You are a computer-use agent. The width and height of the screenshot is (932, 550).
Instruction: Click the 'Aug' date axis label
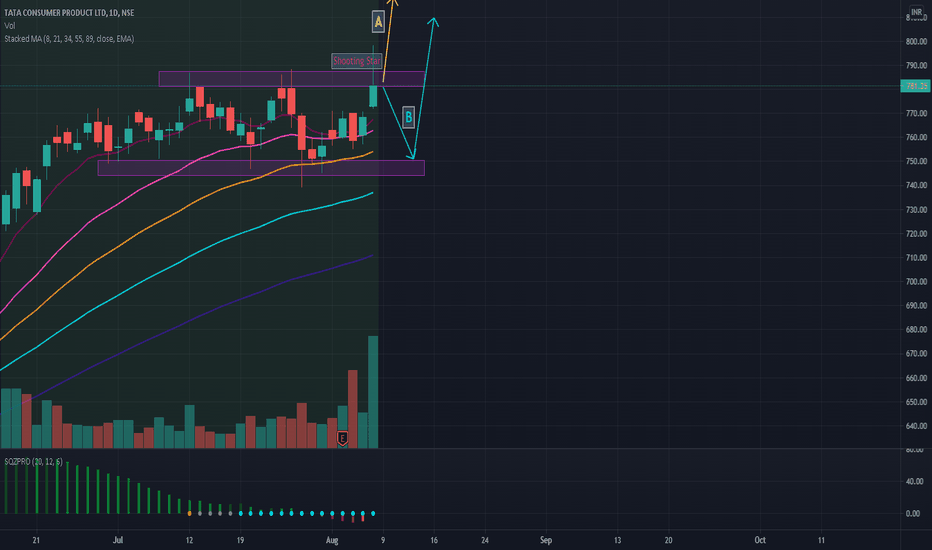click(x=332, y=540)
